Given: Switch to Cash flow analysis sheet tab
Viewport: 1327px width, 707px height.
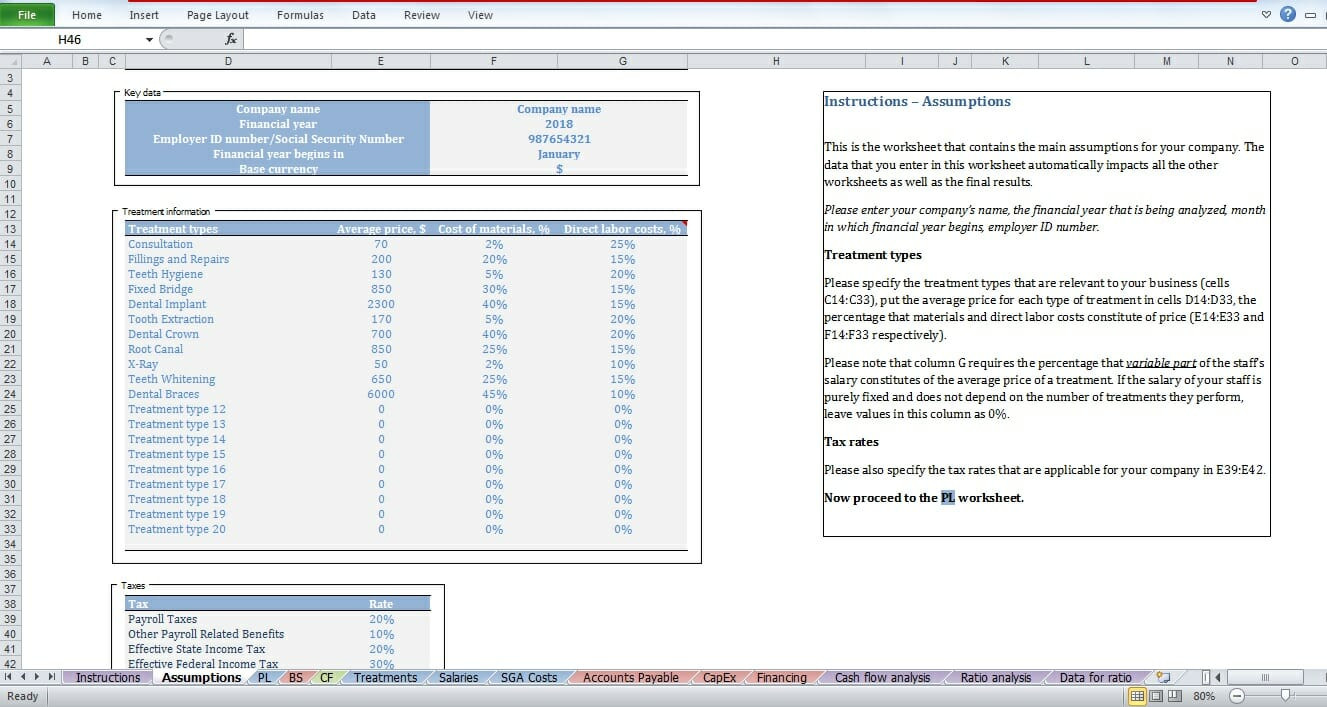Looking at the screenshot, I should [x=882, y=677].
